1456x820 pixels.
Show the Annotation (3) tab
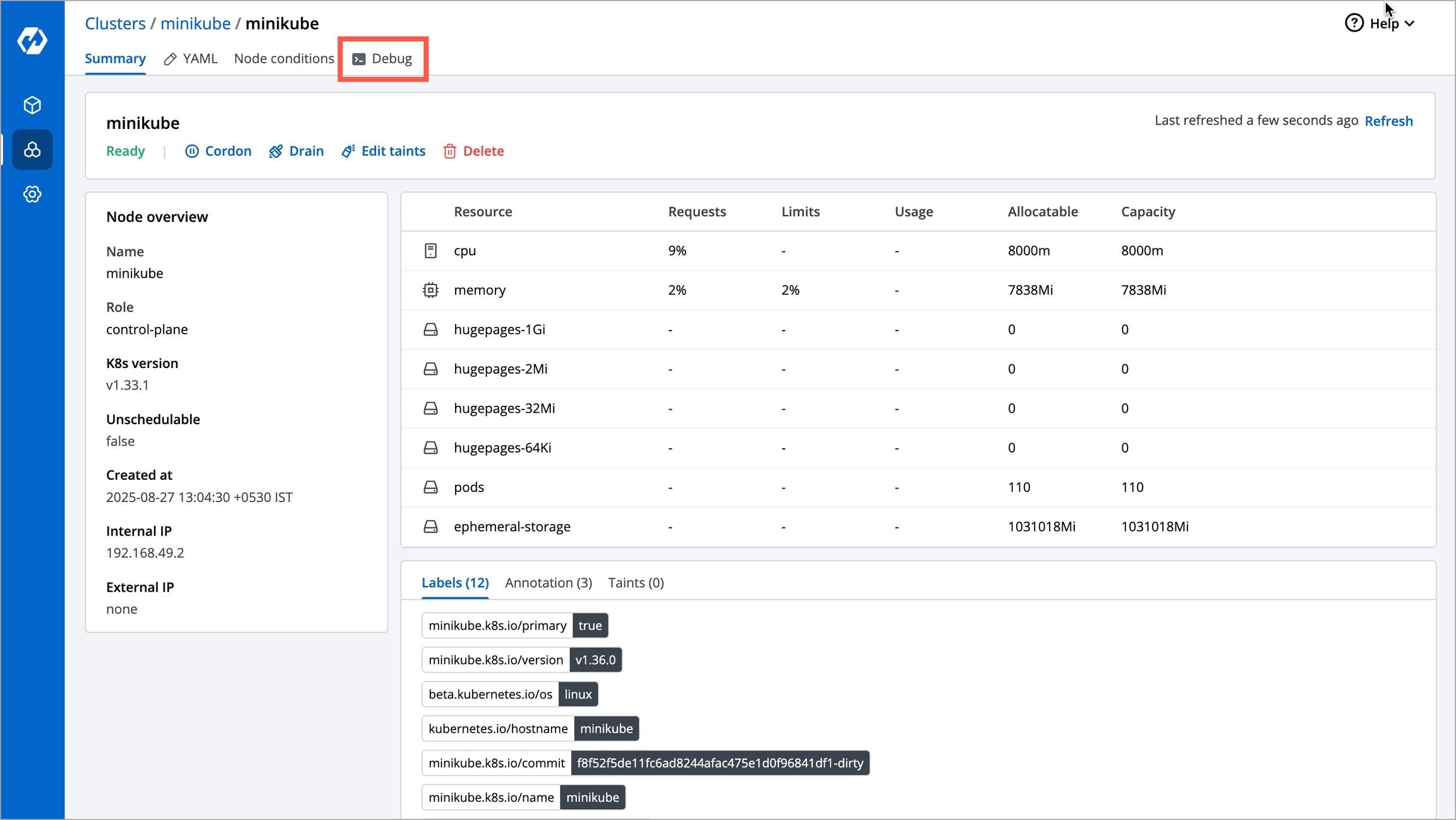click(x=548, y=582)
